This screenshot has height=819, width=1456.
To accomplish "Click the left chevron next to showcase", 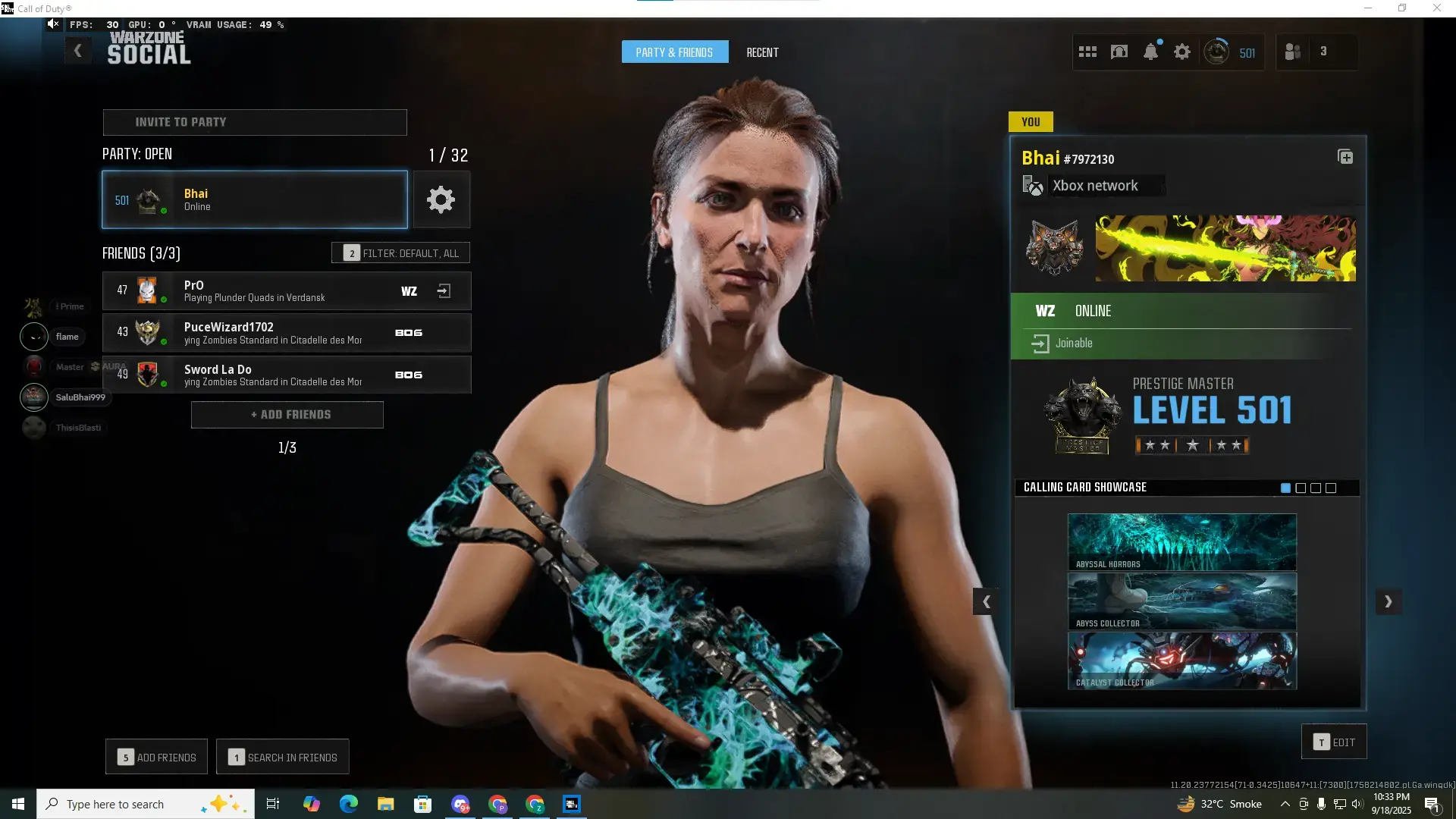I will [x=986, y=602].
